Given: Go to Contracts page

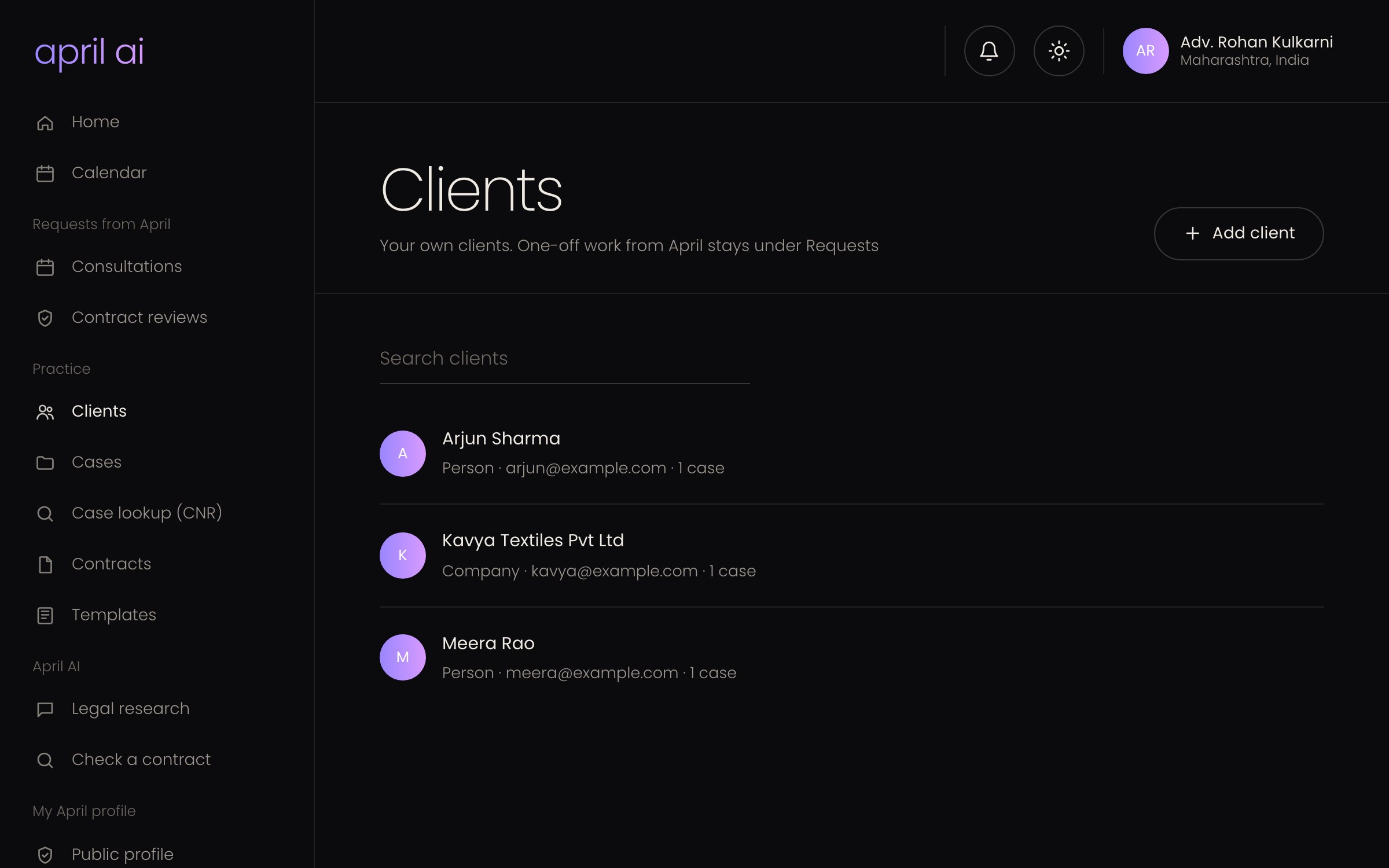Looking at the screenshot, I should pos(112,564).
